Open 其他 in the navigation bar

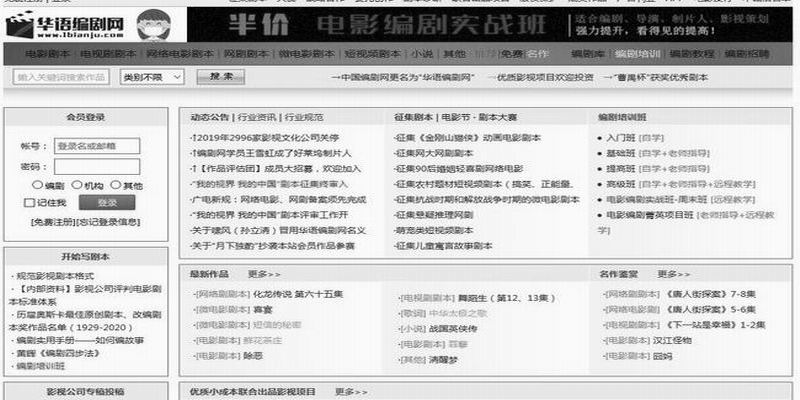[454, 54]
